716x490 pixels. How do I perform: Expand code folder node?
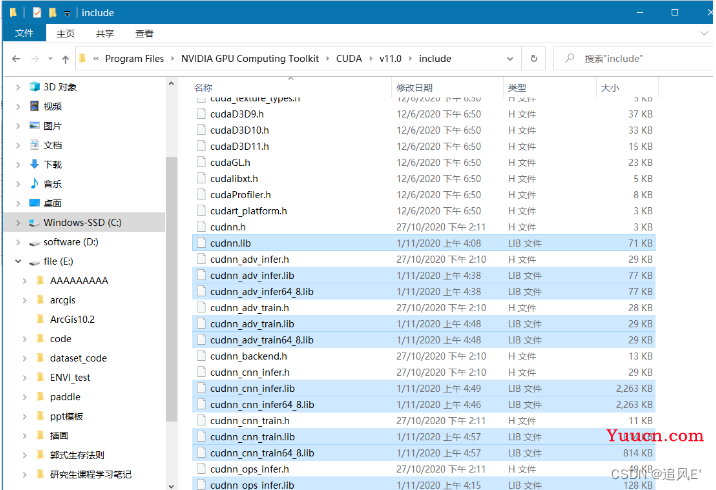[x=25, y=339]
